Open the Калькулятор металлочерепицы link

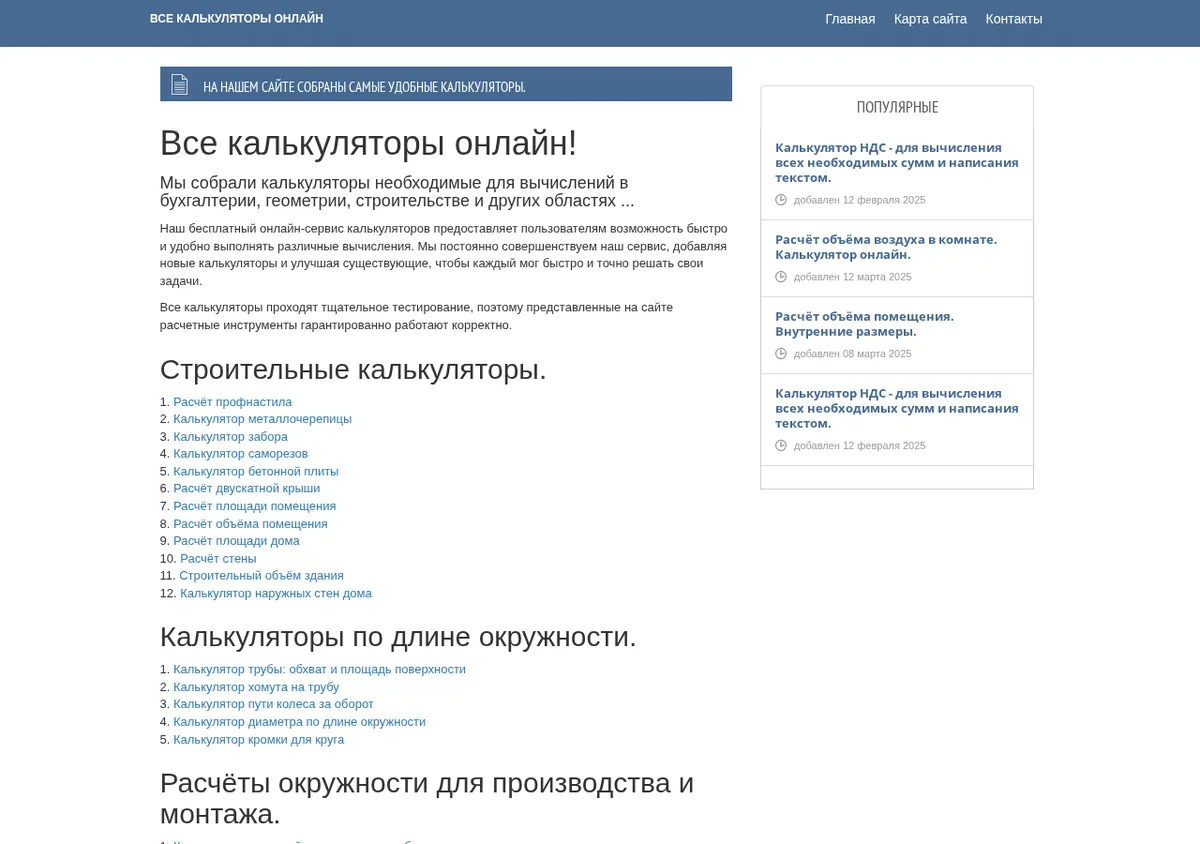262,419
